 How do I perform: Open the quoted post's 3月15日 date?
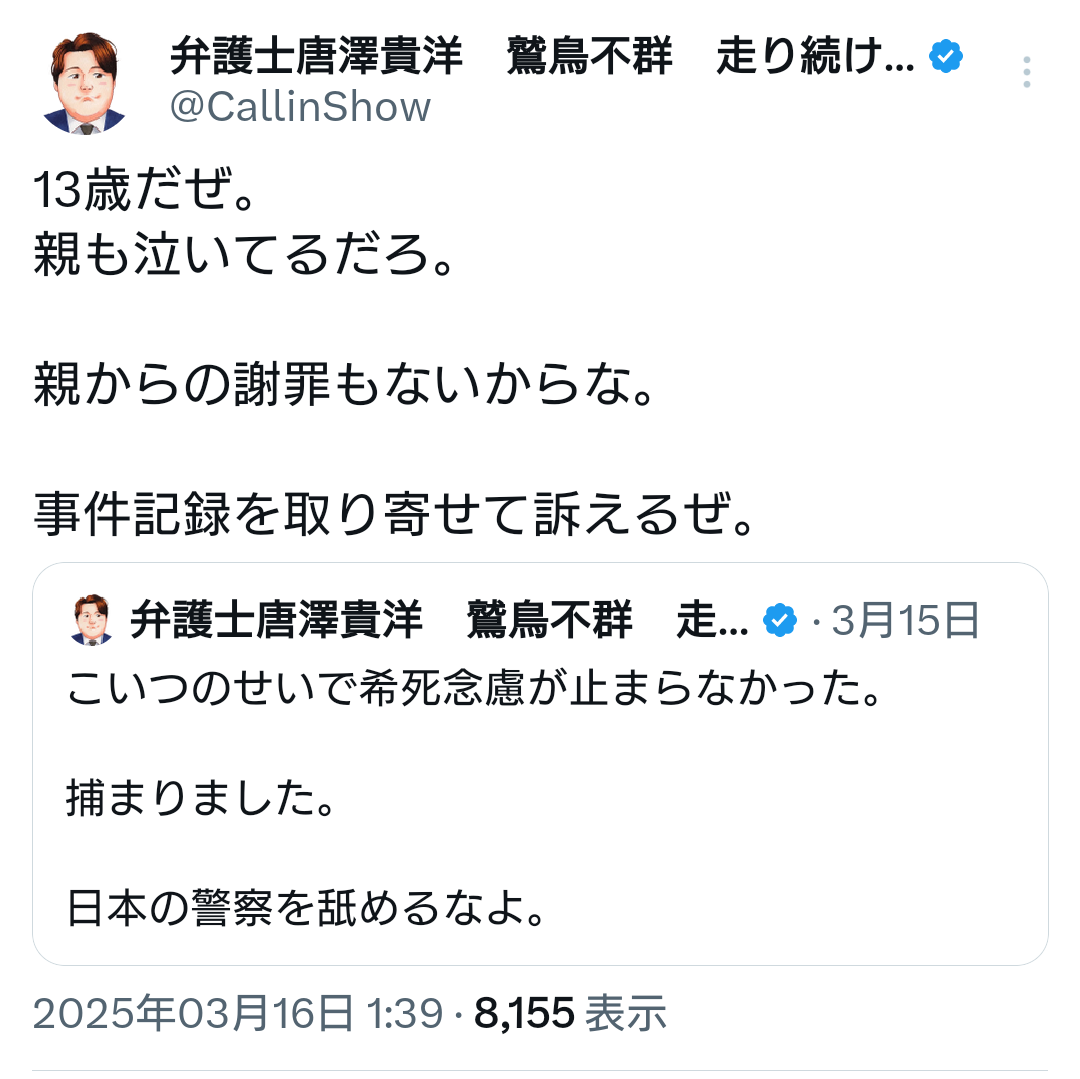[x=906, y=622]
